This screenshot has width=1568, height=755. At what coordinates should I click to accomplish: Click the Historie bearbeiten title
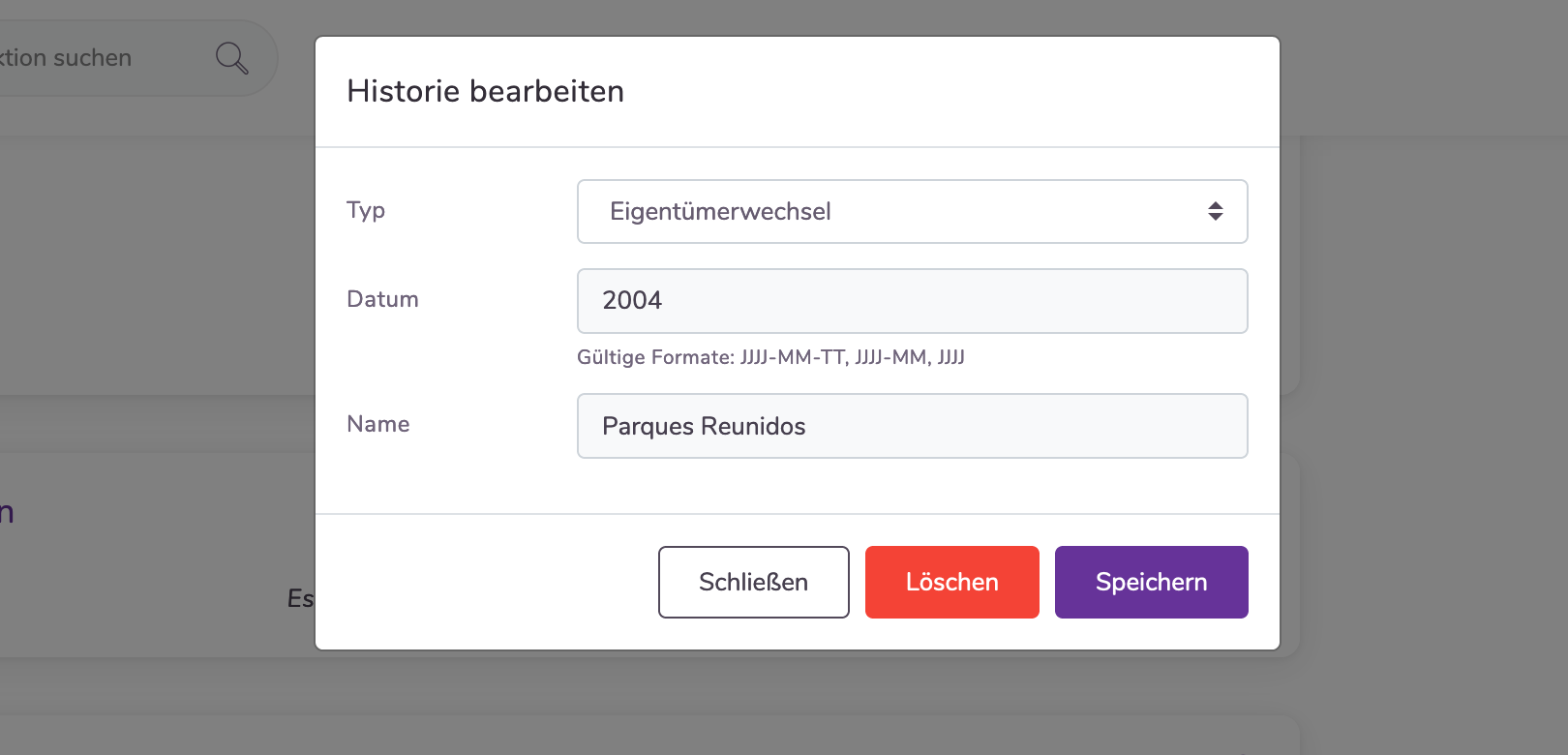point(485,91)
